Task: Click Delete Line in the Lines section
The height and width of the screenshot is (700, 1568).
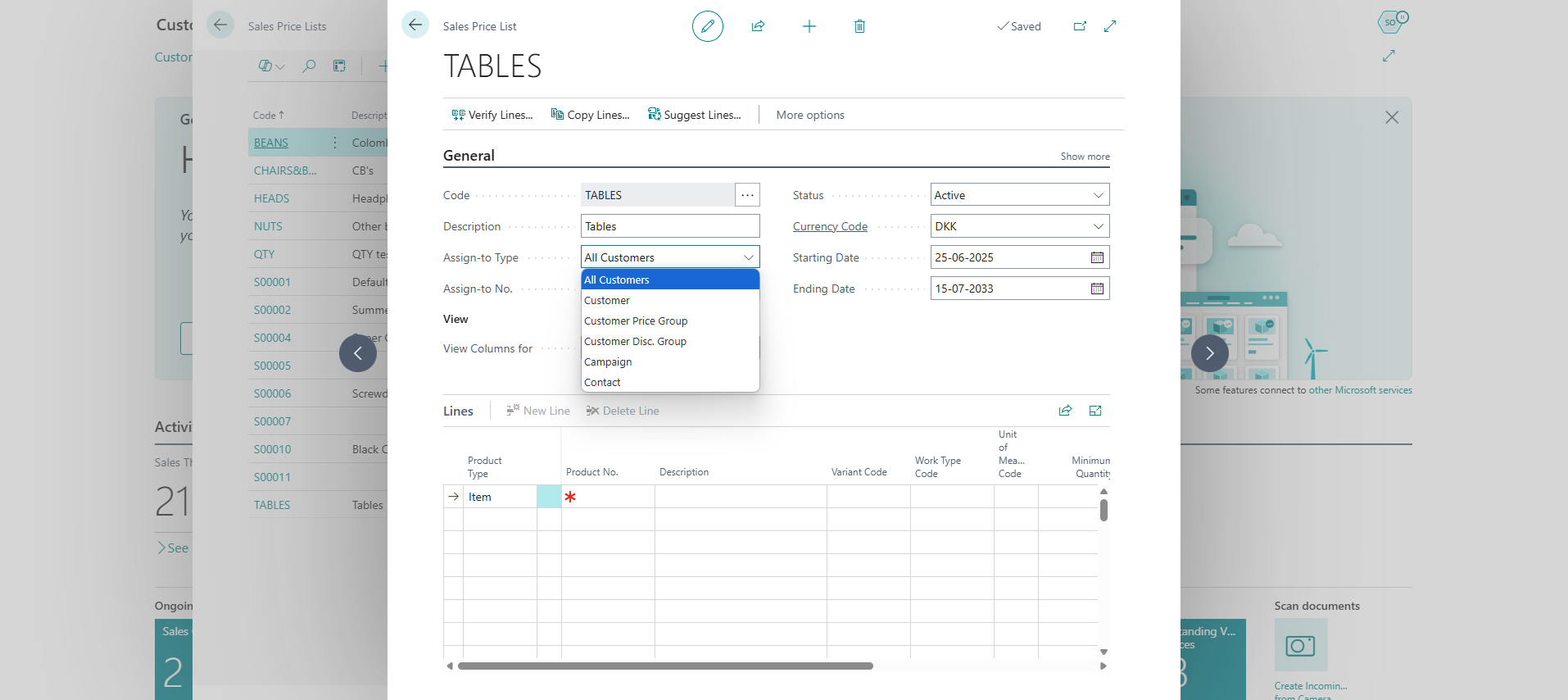Action: [623, 411]
